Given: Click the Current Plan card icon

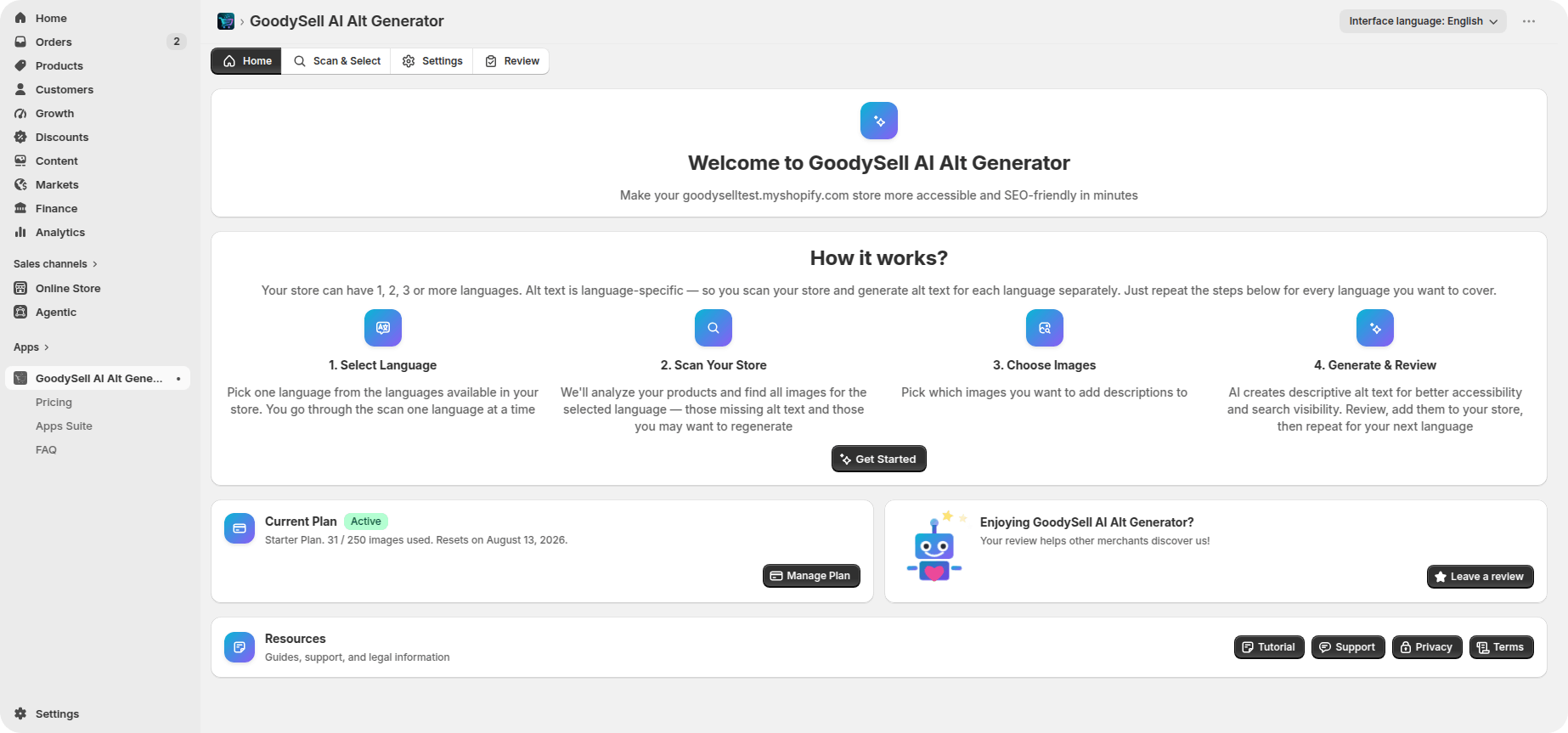Looking at the screenshot, I should click(x=240, y=528).
